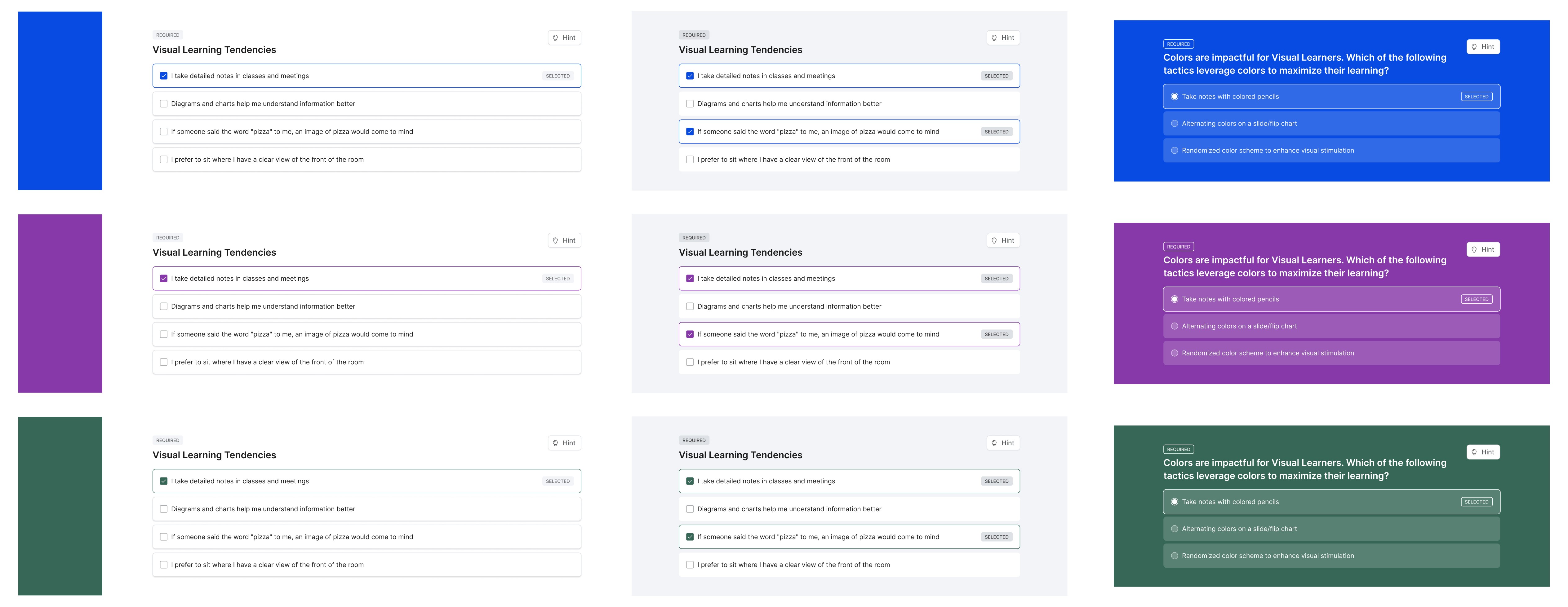Check 'Diagrams and charts' in the top-left white form

(x=164, y=104)
